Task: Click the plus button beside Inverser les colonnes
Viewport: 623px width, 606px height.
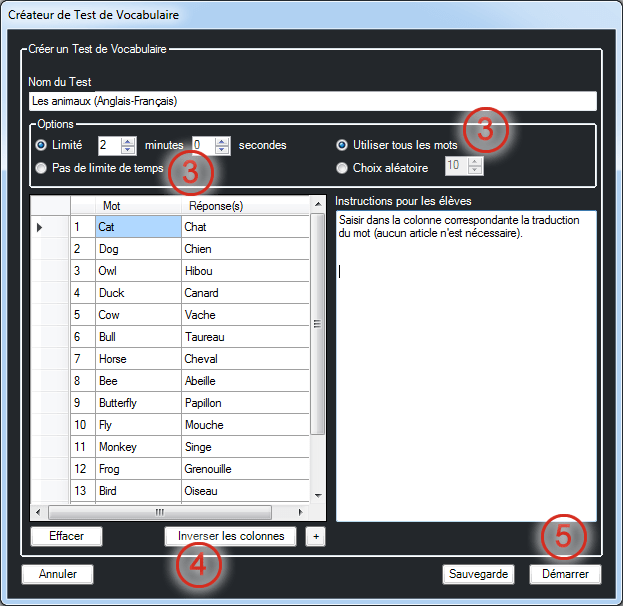Action: coord(316,536)
